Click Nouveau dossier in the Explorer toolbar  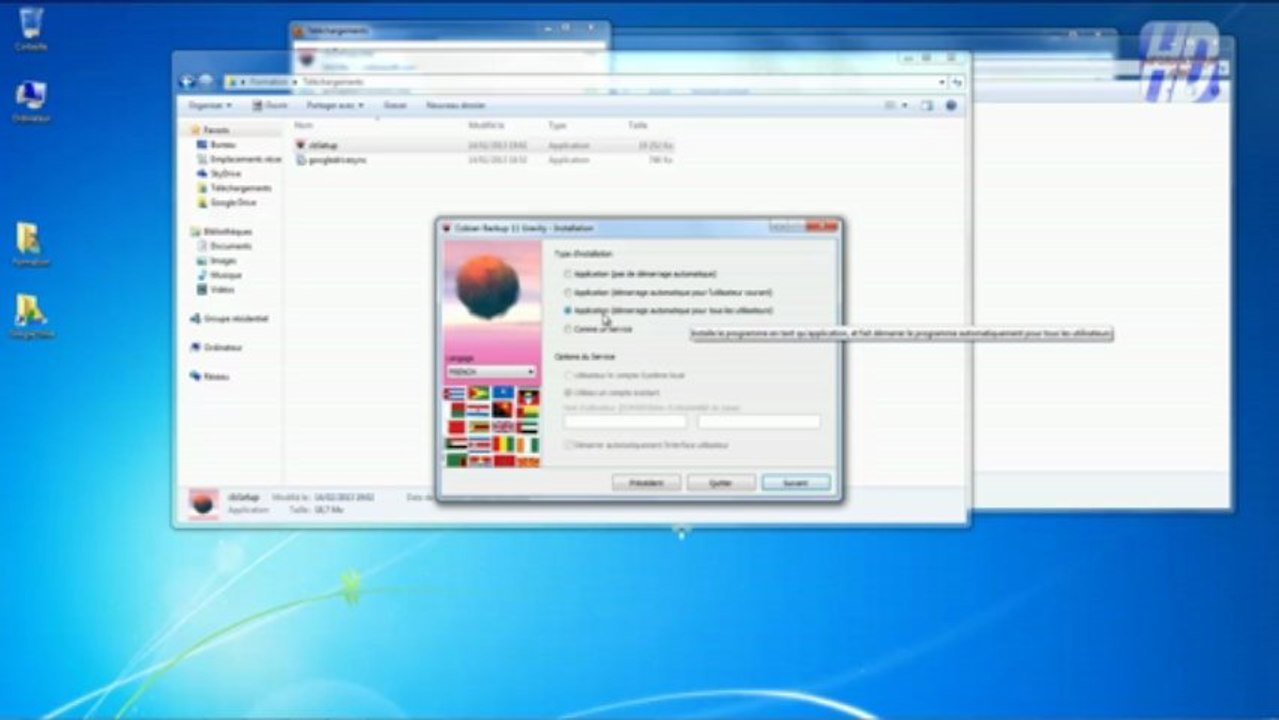(456, 105)
